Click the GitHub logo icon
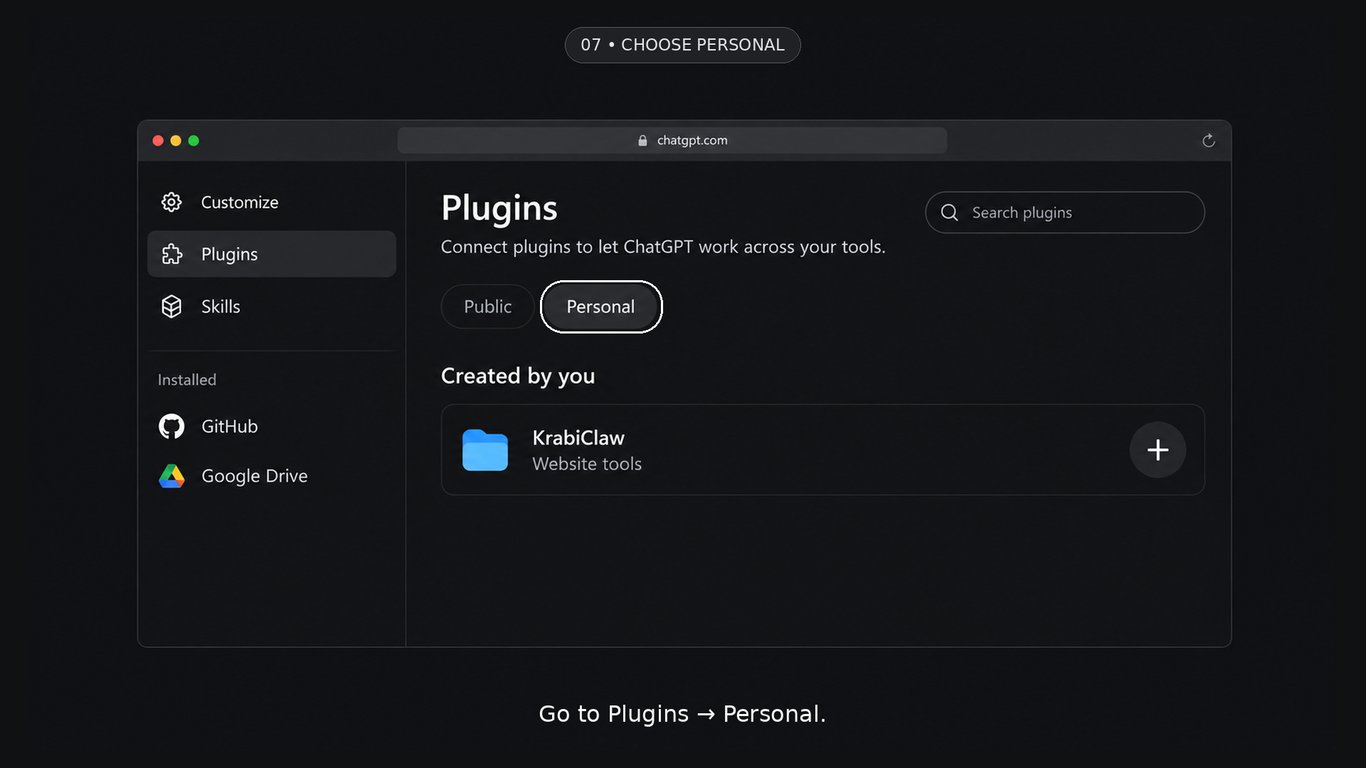Image resolution: width=1366 pixels, height=768 pixels. tap(172, 426)
